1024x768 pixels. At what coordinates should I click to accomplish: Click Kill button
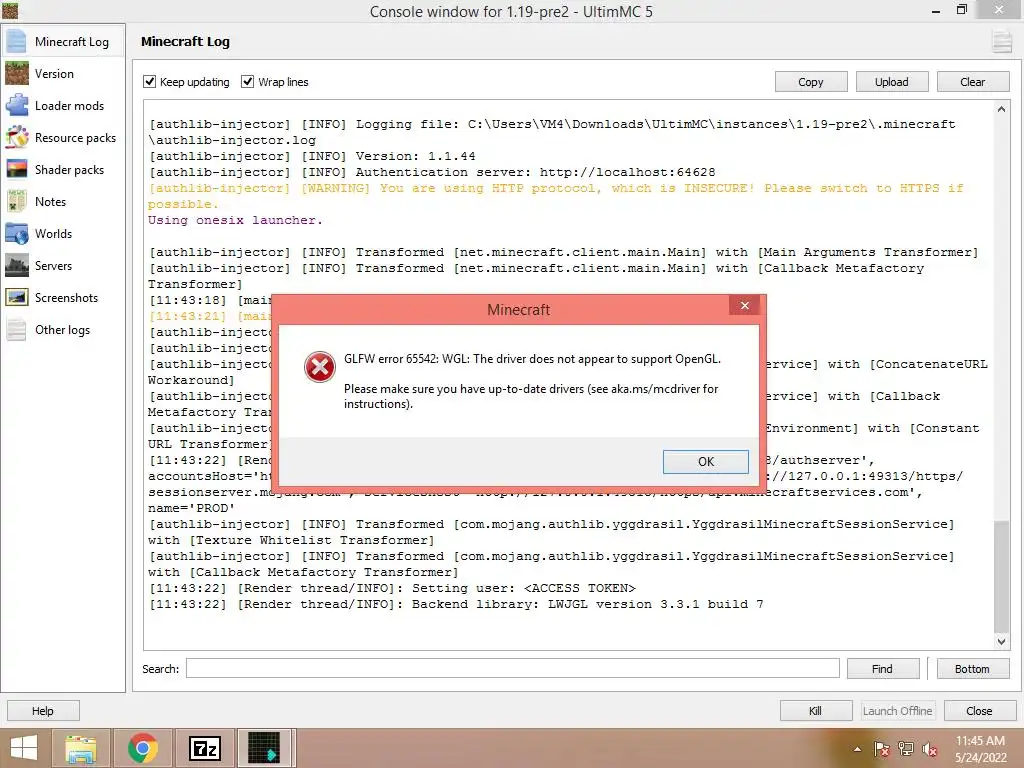(816, 711)
